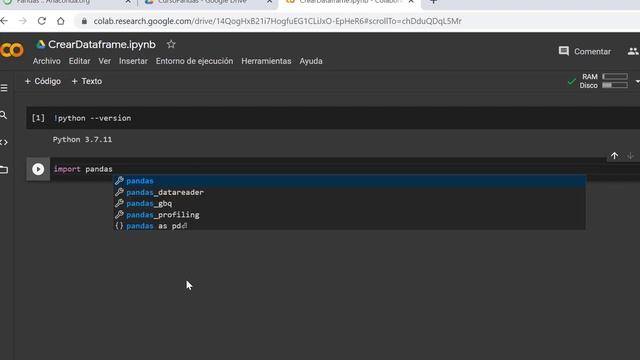Select pandas autocomplete suggestion
Viewport: 640px width, 360px height.
(349, 181)
